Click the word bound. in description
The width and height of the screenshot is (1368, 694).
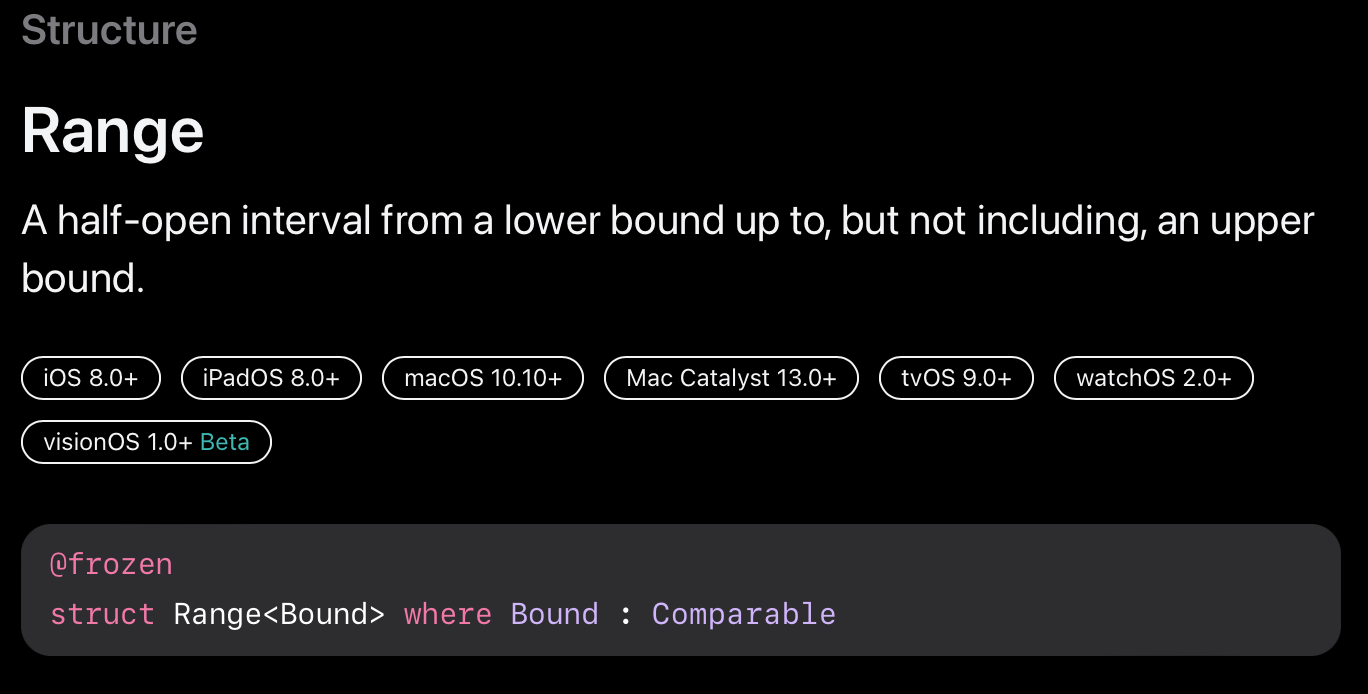(83, 277)
